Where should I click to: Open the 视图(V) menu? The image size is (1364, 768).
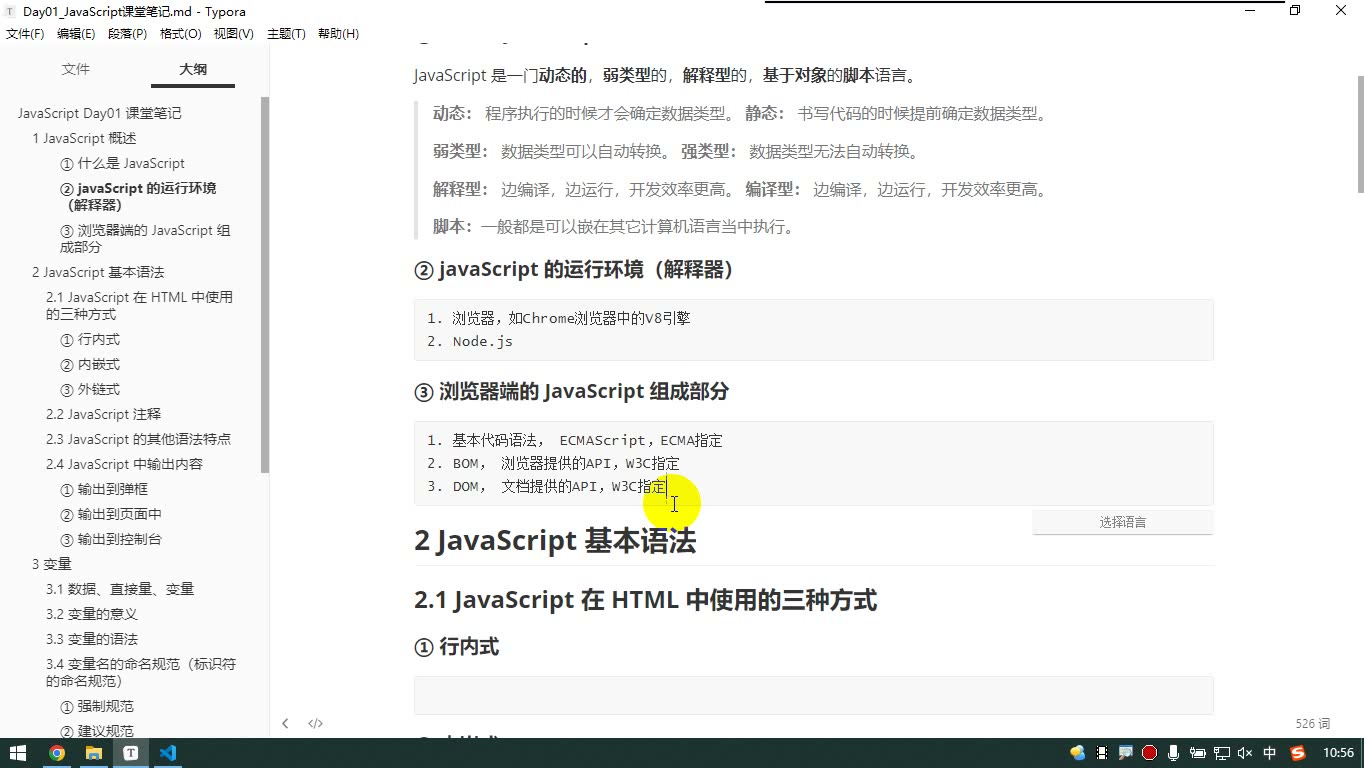233,34
